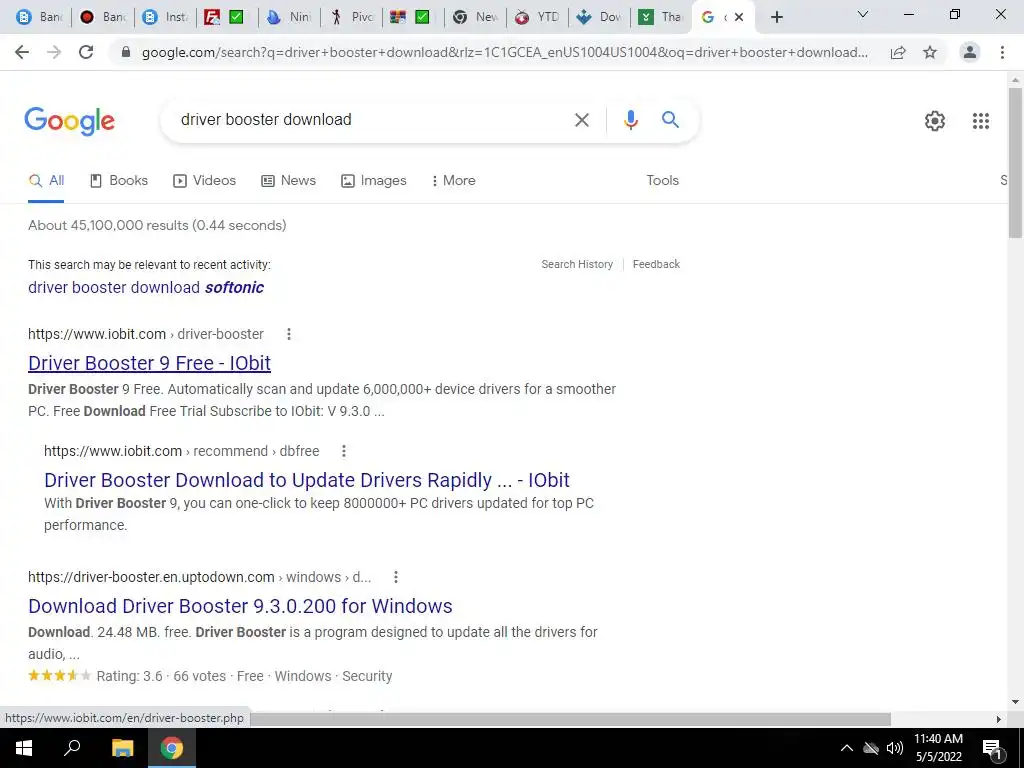Show hidden system tray icons
Screen dimensions: 1024x768
click(x=846, y=748)
